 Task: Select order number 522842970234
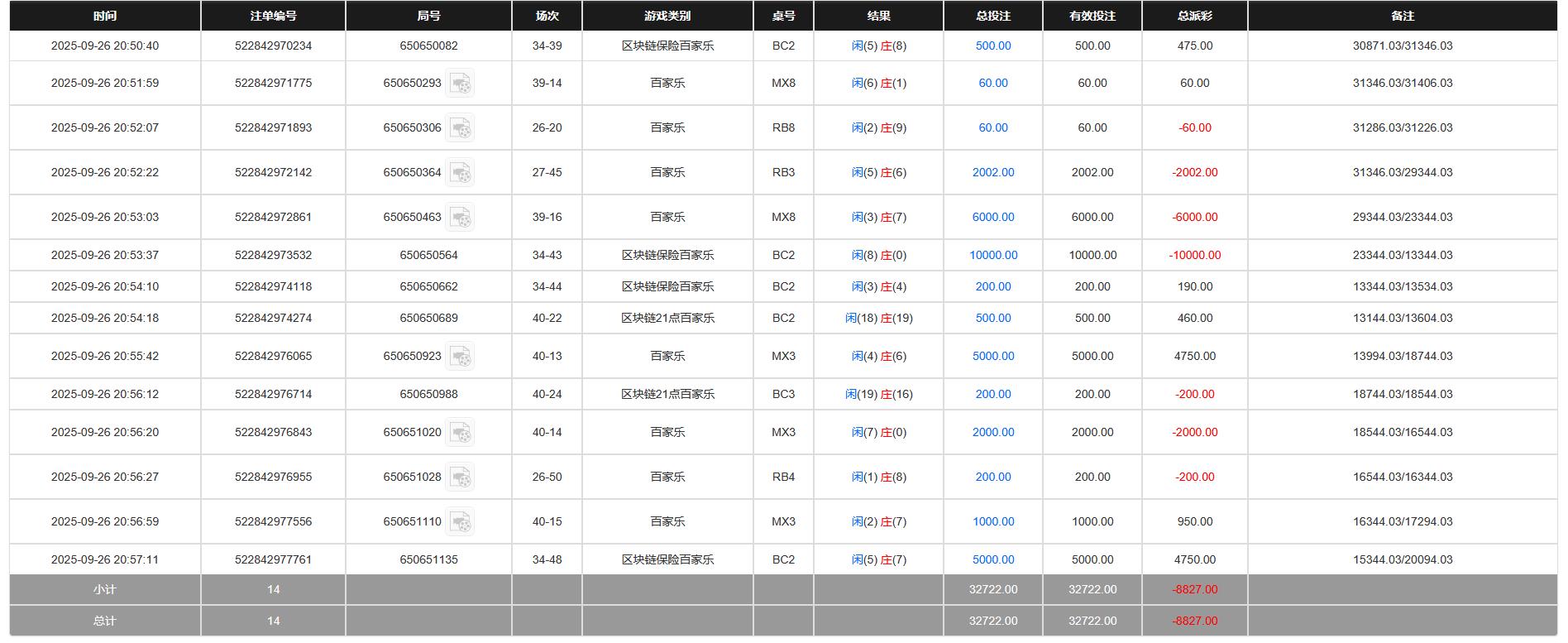(x=273, y=46)
